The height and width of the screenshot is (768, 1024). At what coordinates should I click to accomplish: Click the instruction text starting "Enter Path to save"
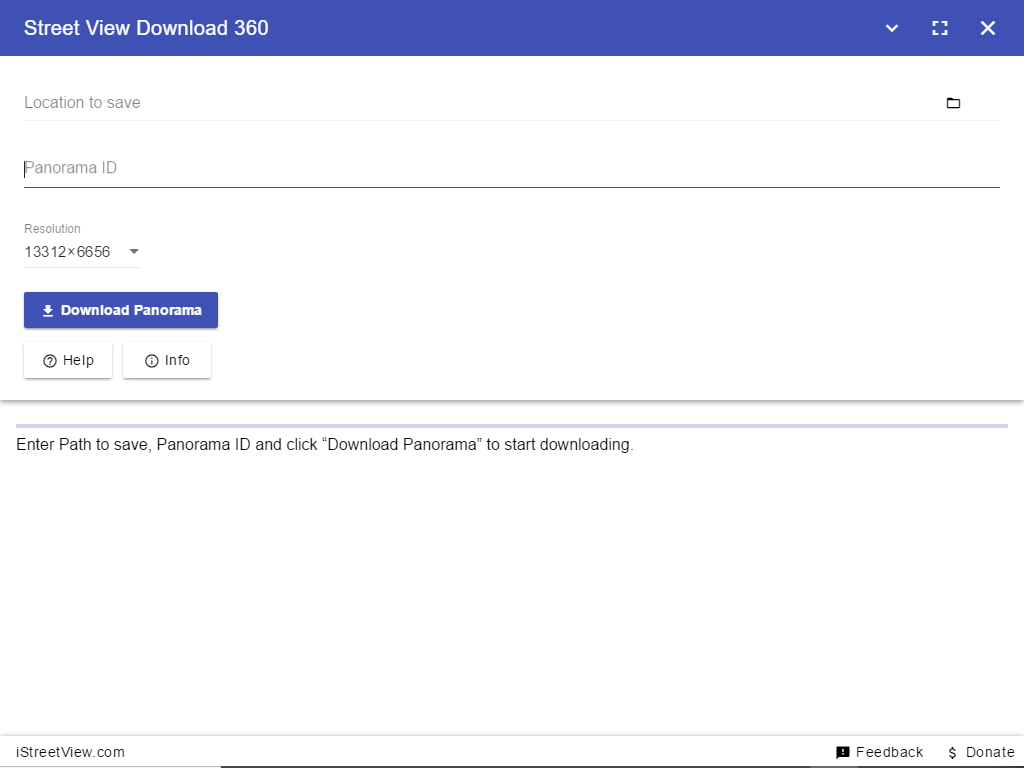click(325, 445)
